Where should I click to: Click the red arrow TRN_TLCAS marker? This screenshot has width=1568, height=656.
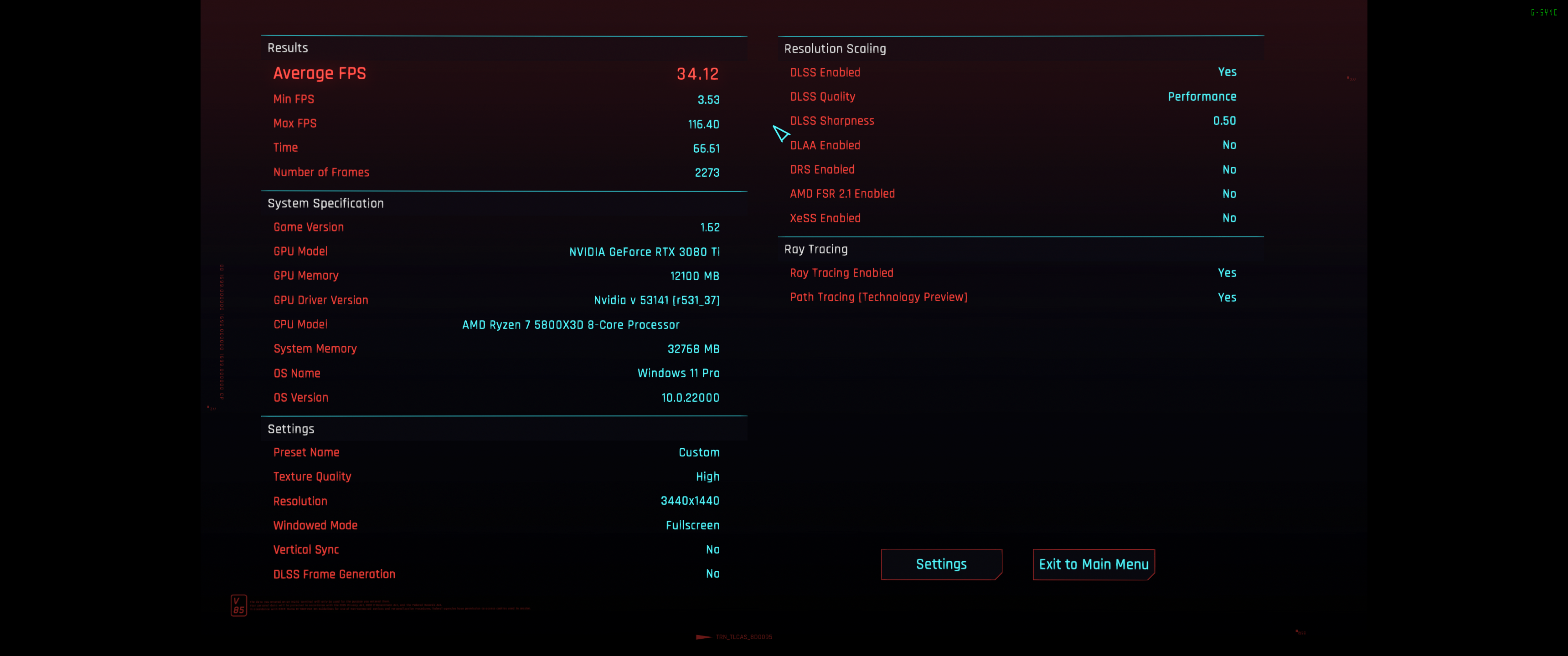point(704,636)
